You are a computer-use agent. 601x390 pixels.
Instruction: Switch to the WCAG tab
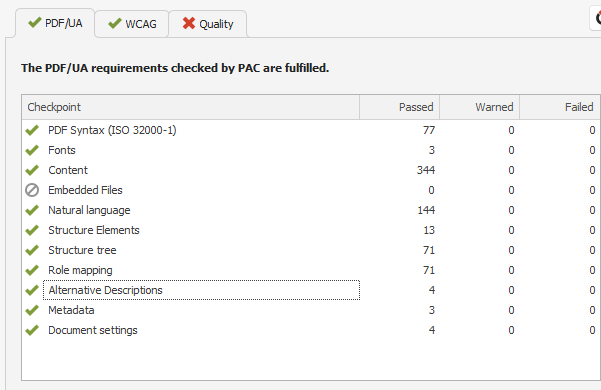click(x=132, y=24)
